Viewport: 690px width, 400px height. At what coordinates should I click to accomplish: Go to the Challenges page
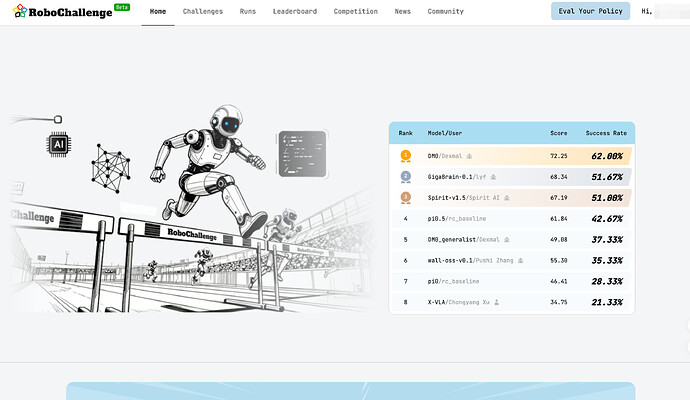(x=203, y=11)
